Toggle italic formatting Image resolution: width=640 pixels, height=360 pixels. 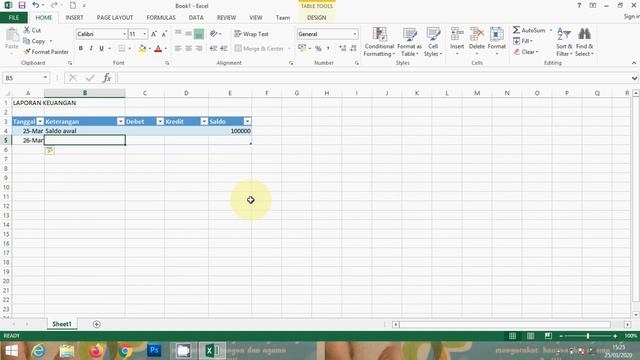click(x=91, y=49)
